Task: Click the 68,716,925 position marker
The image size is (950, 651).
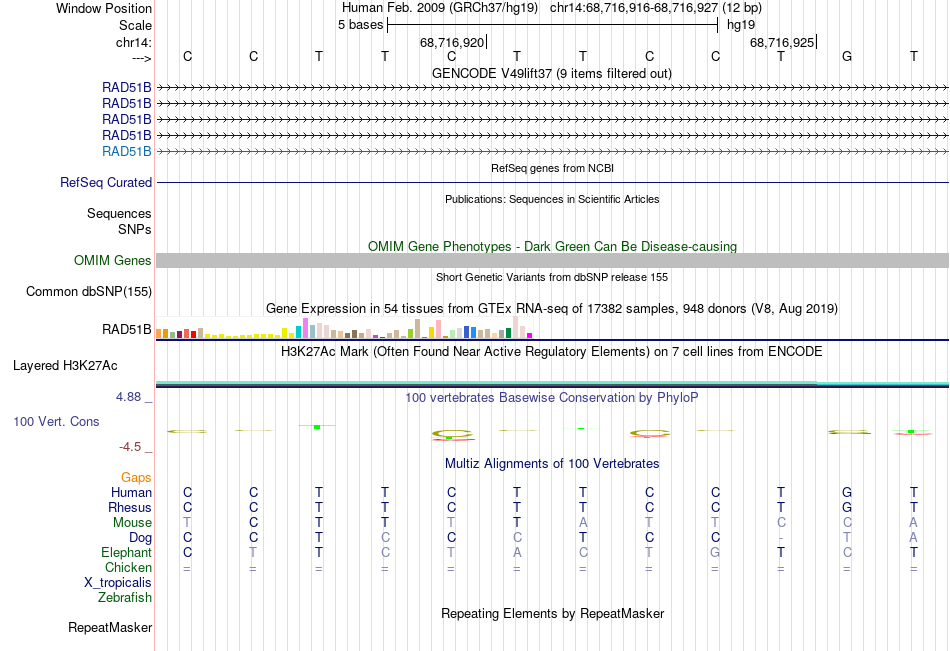Action: [782, 42]
